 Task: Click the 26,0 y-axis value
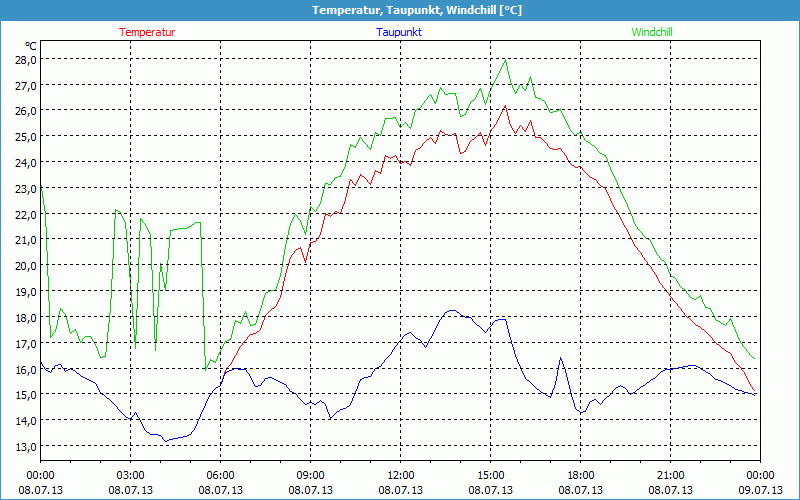[27, 111]
